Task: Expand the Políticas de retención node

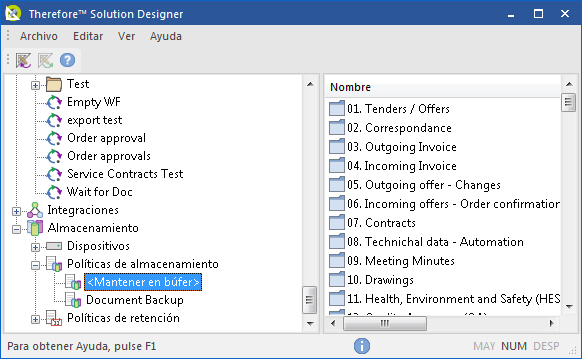Action: (35, 319)
